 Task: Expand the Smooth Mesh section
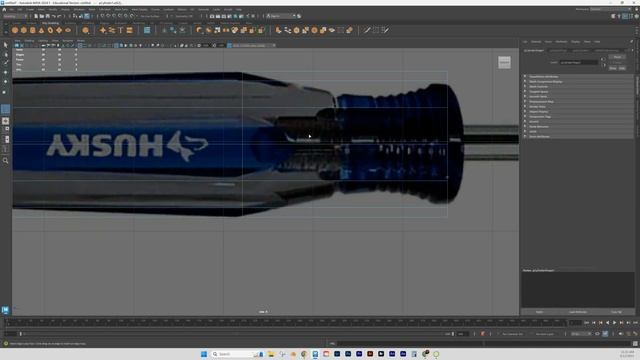pos(578,96)
